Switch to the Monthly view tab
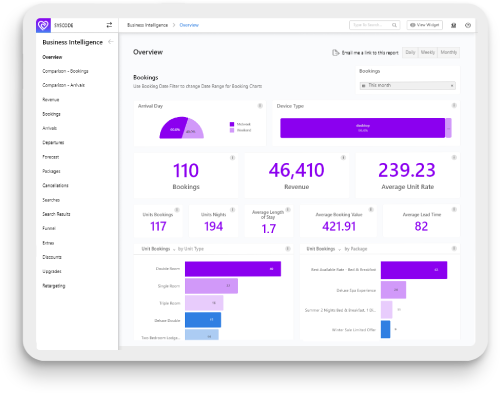500x393 pixels. [x=449, y=52]
